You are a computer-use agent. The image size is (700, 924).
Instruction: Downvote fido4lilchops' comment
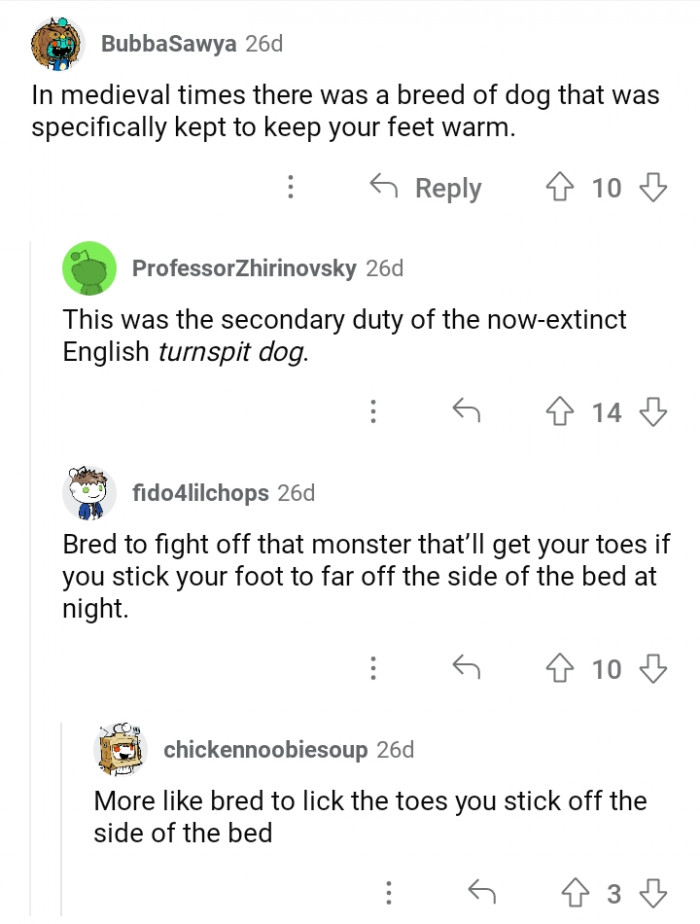tap(652, 668)
